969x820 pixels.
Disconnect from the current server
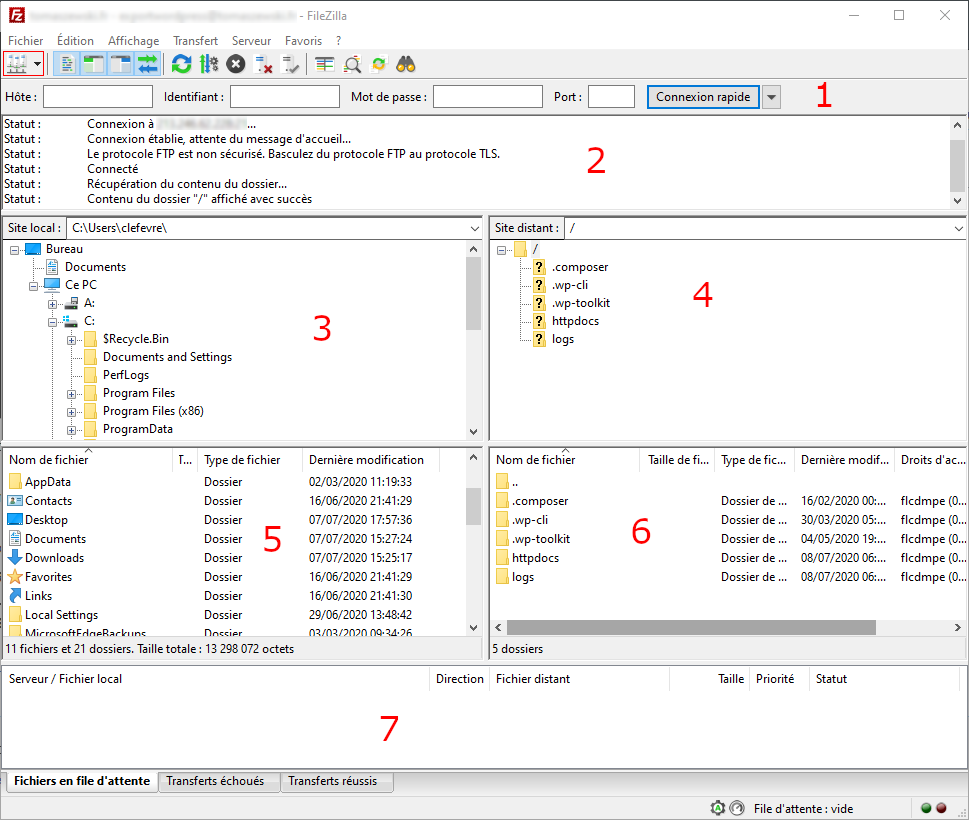(263, 64)
